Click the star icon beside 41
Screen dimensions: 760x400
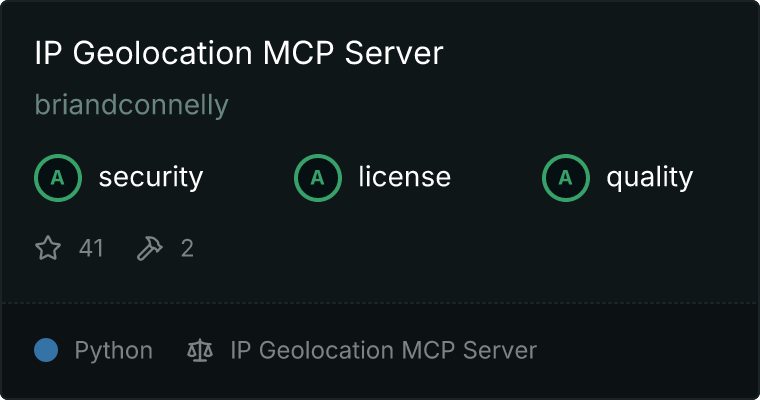point(48,248)
